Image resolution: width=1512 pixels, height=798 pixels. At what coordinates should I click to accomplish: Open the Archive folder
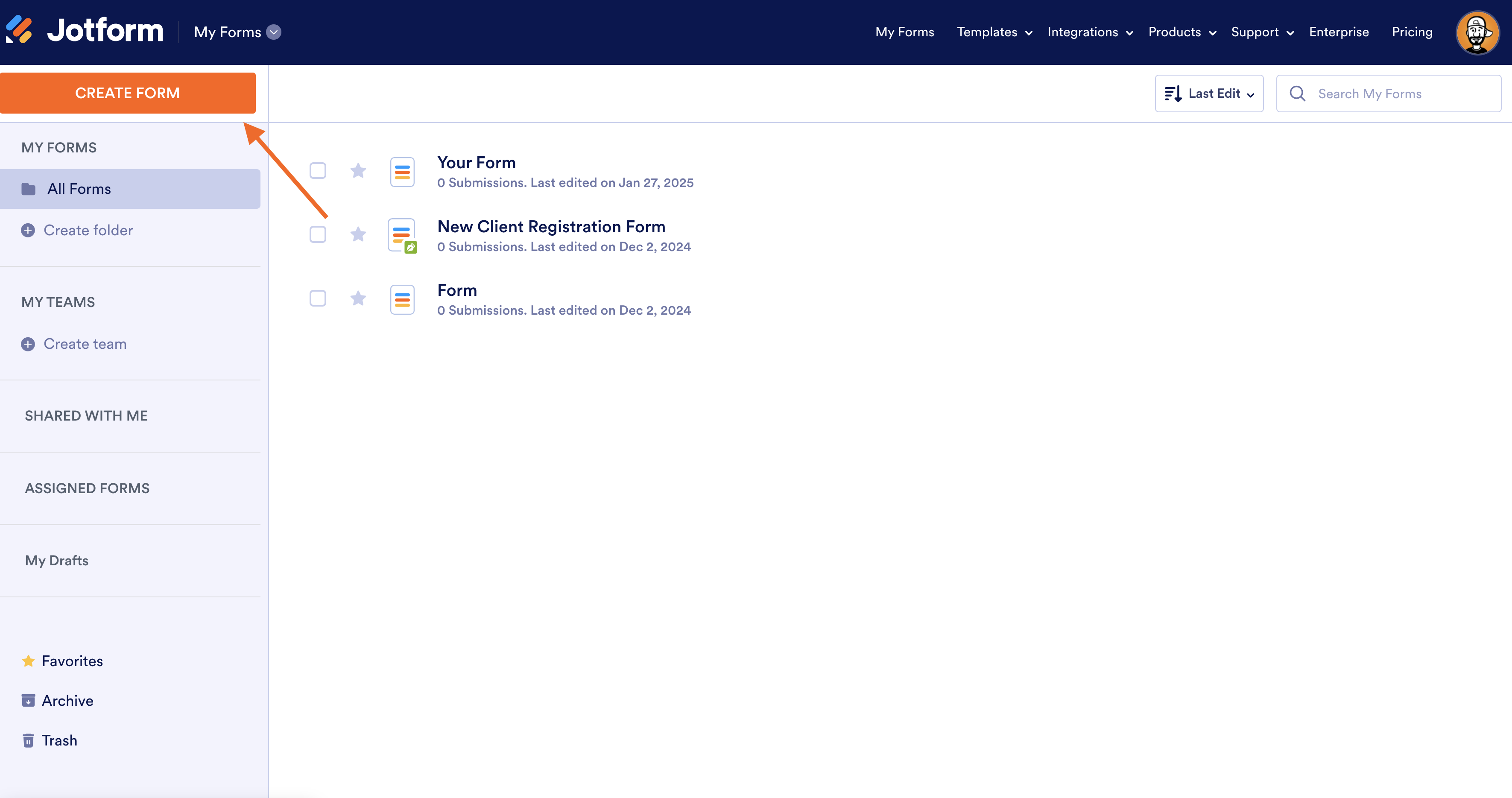pyautogui.click(x=67, y=701)
